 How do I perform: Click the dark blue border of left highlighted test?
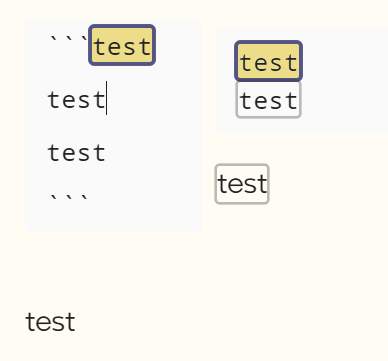tap(122, 26)
